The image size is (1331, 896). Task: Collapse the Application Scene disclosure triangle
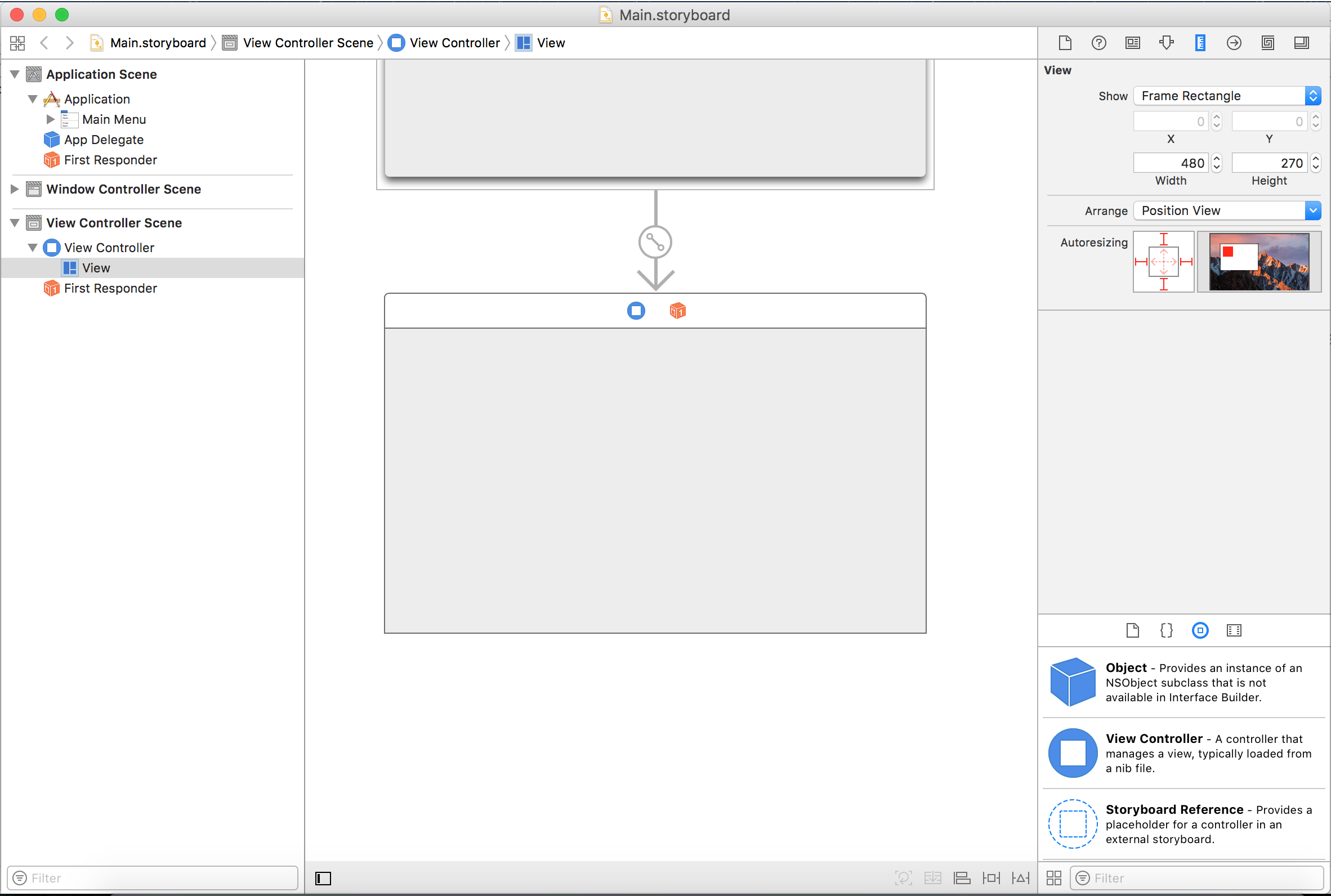click(x=15, y=74)
